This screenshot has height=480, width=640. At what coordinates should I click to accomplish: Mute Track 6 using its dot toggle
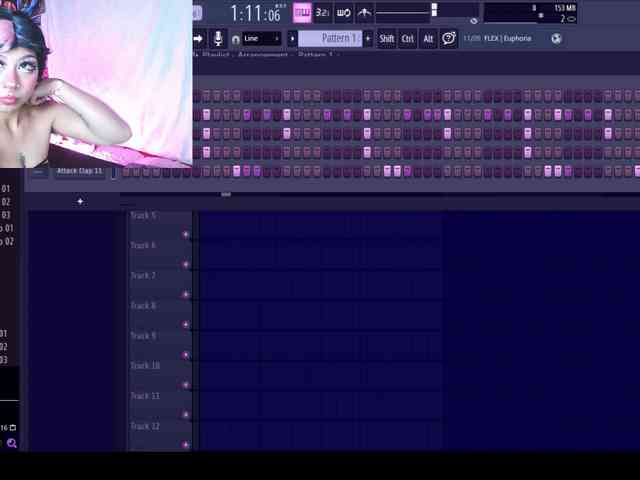[186, 265]
